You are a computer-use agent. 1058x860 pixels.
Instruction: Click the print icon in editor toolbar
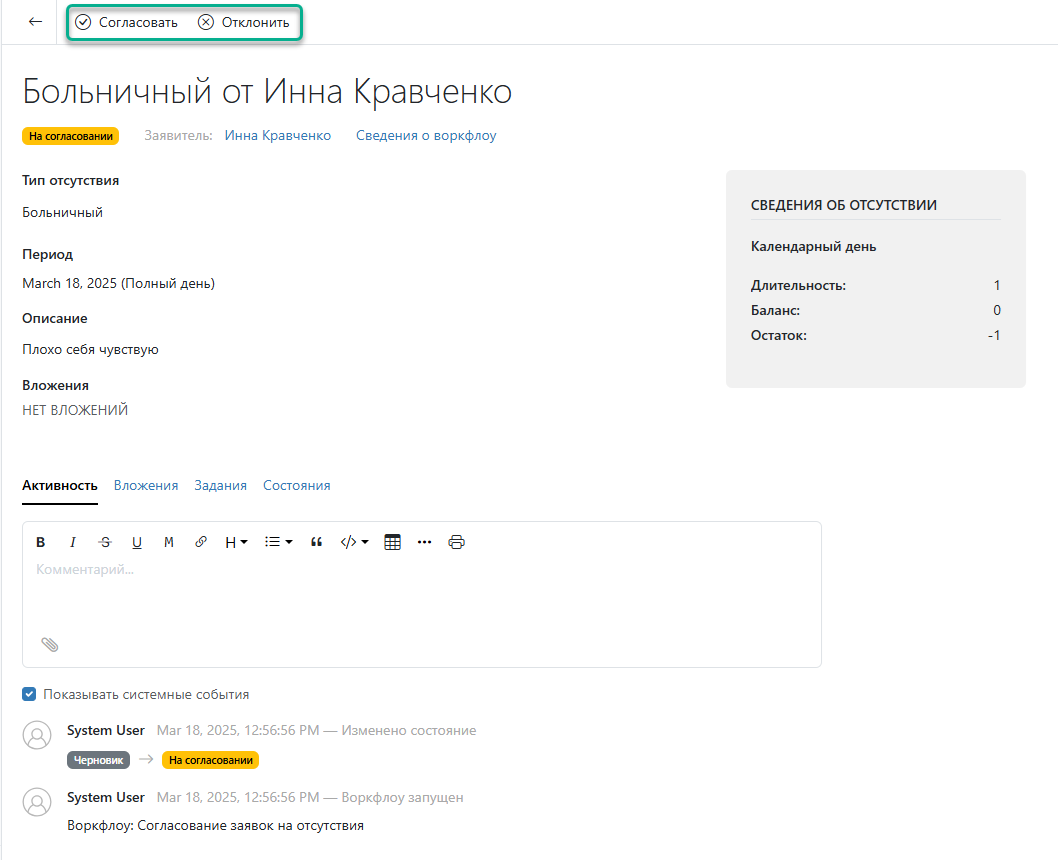[x=457, y=542]
